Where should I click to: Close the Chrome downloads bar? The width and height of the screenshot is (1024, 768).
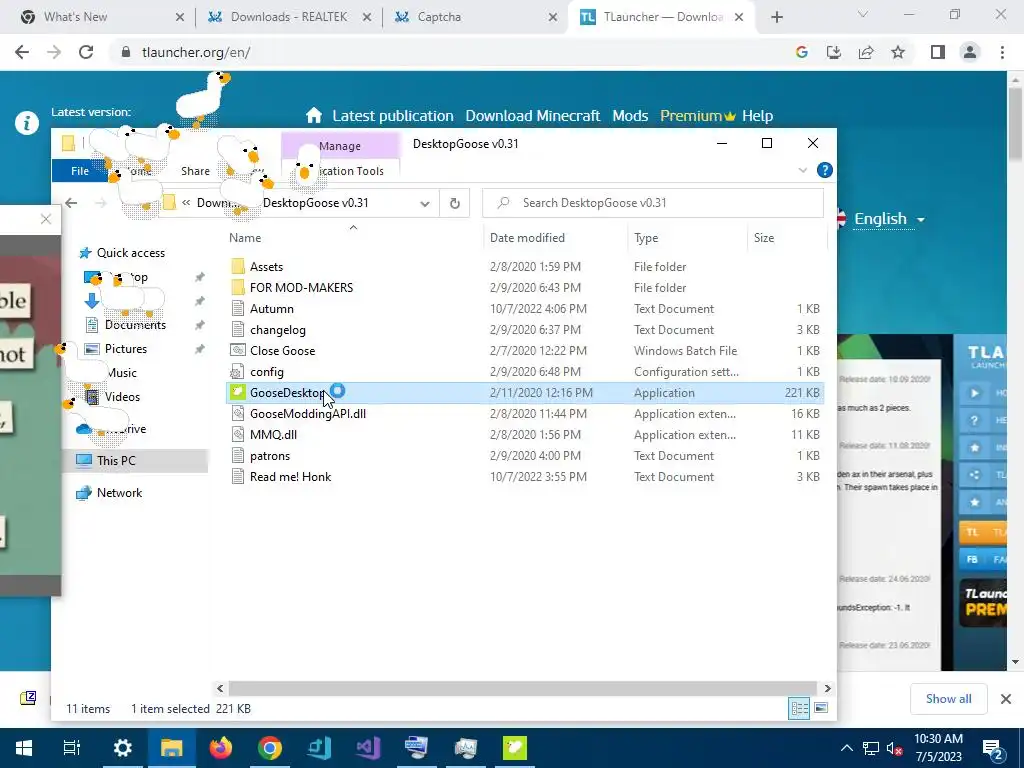click(1006, 699)
